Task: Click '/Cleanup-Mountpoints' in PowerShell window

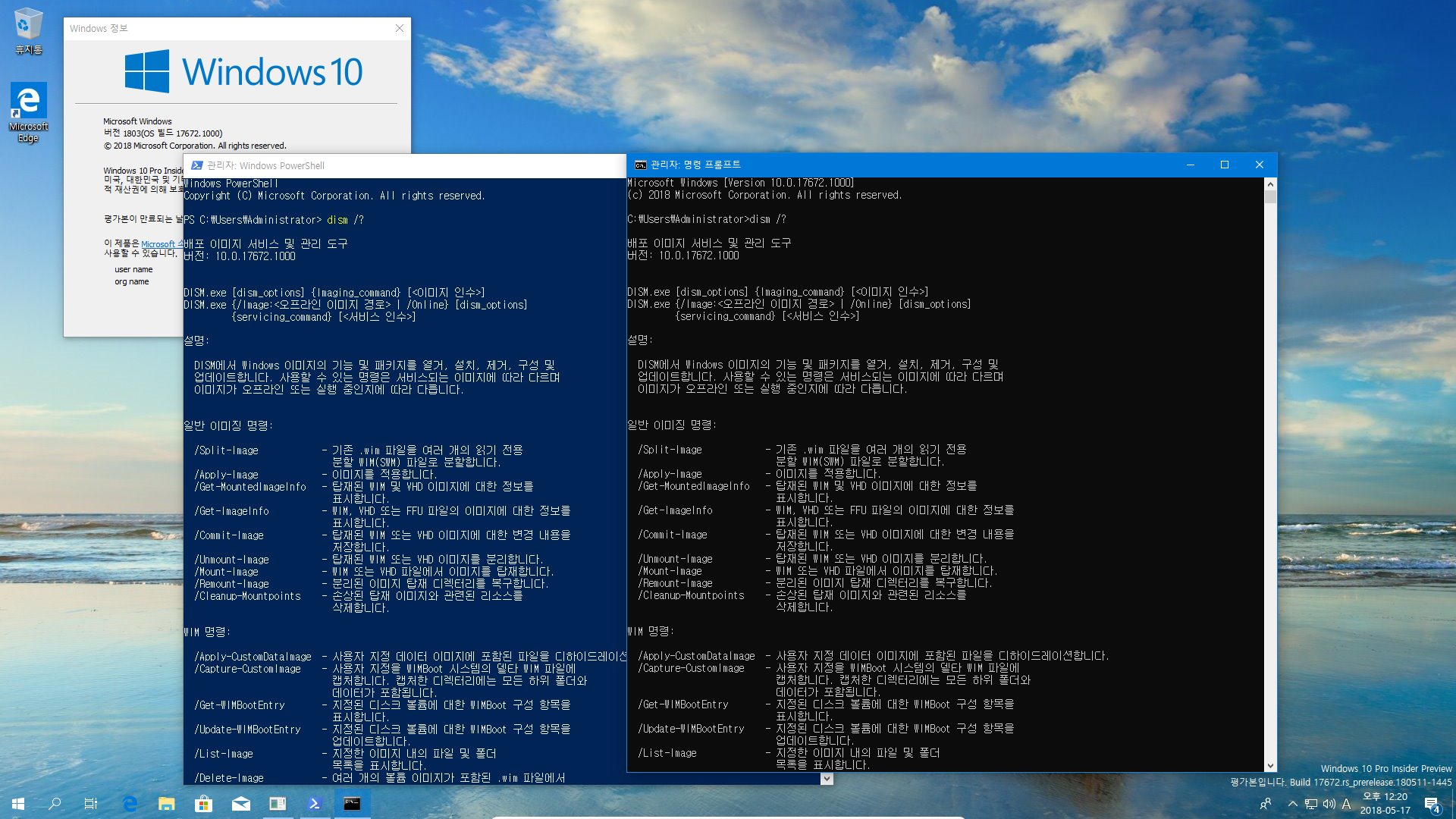Action: [x=247, y=596]
